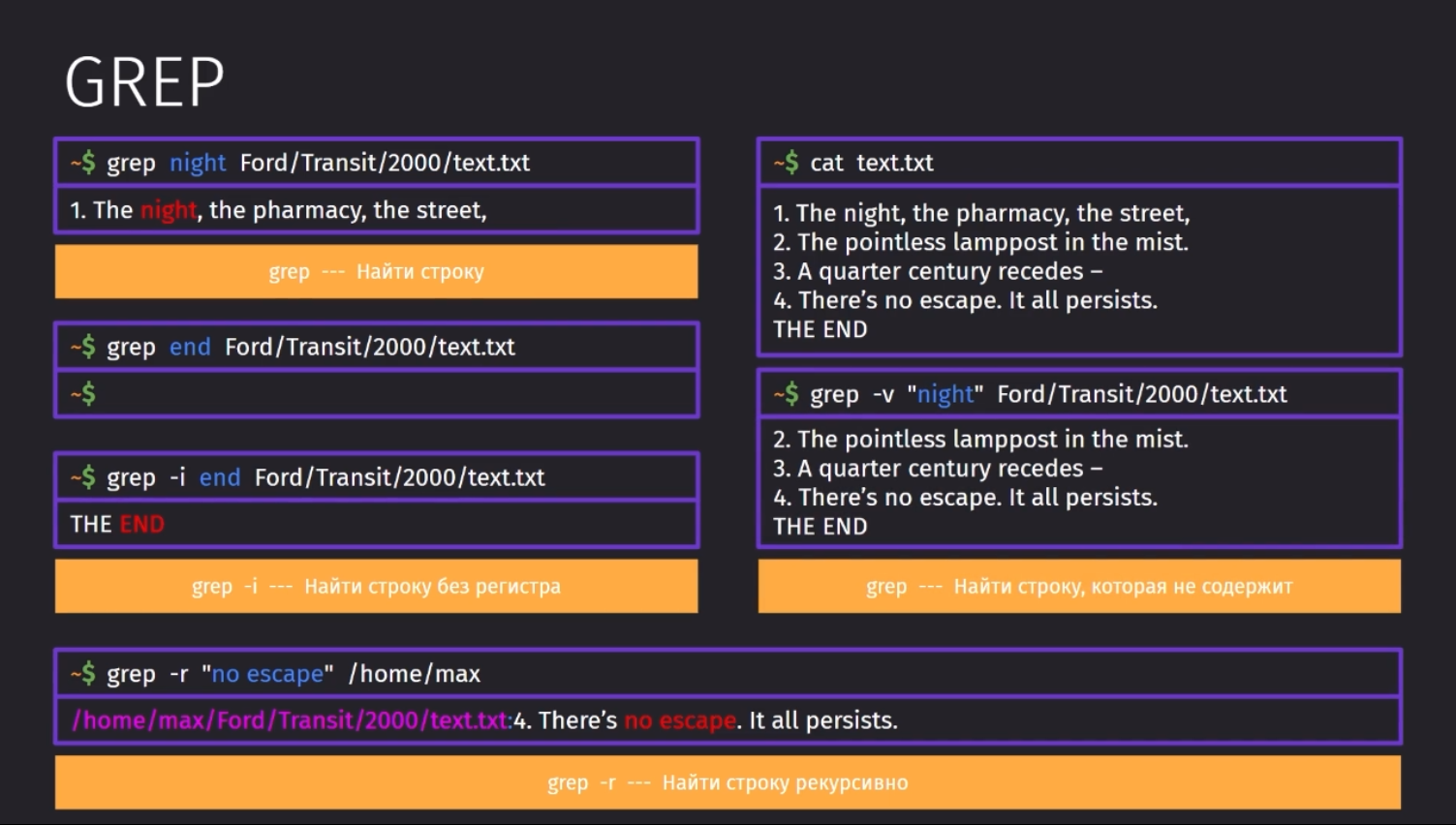Click the orange 'grep --- Найти строку' banner
Viewport: 1456px width, 825px height.
[376, 271]
